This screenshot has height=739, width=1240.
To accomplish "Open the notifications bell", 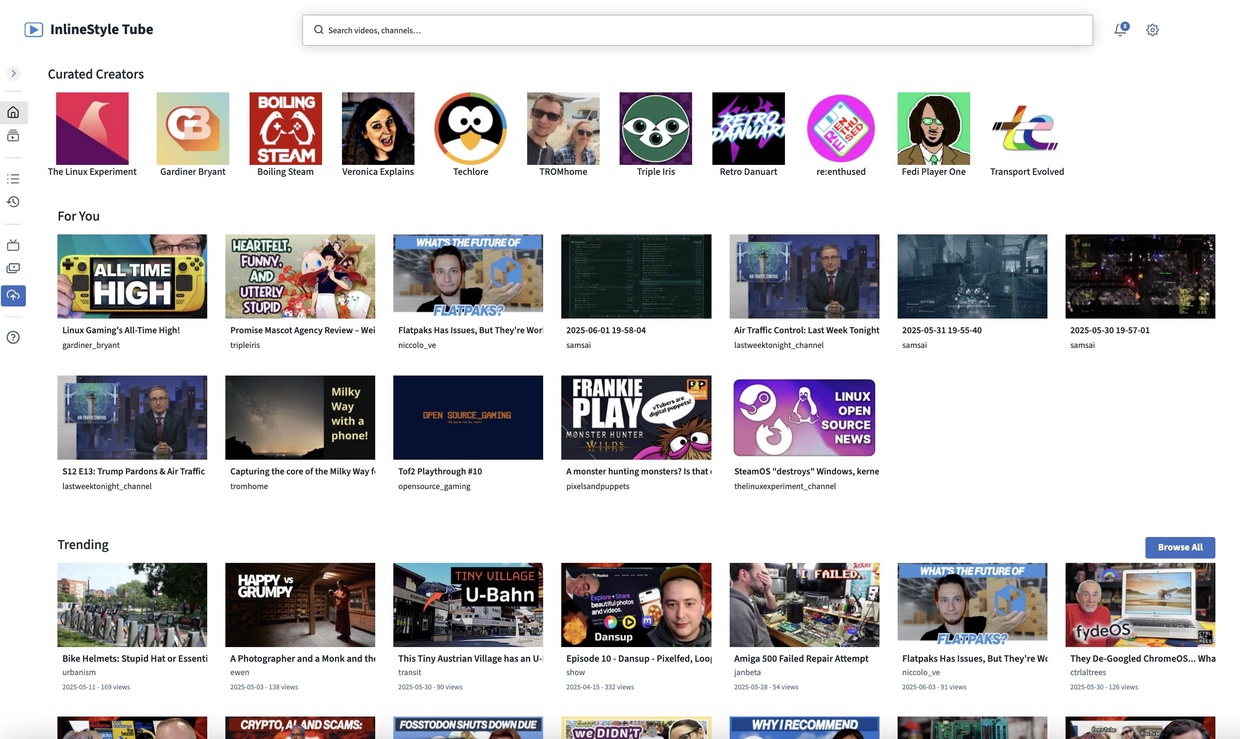I will point(1121,30).
